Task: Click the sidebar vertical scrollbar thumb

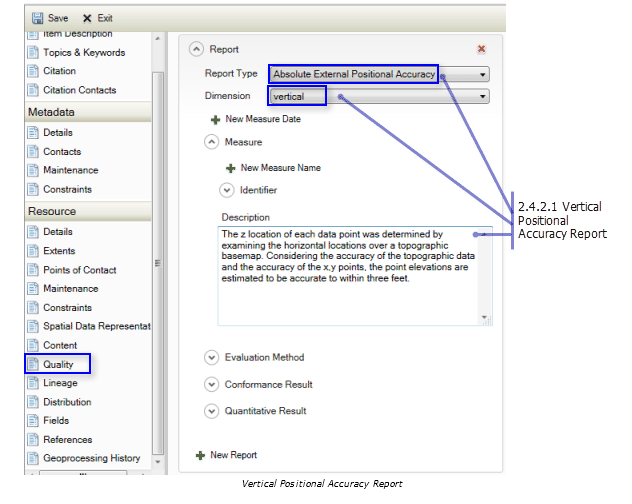Action: click(158, 263)
